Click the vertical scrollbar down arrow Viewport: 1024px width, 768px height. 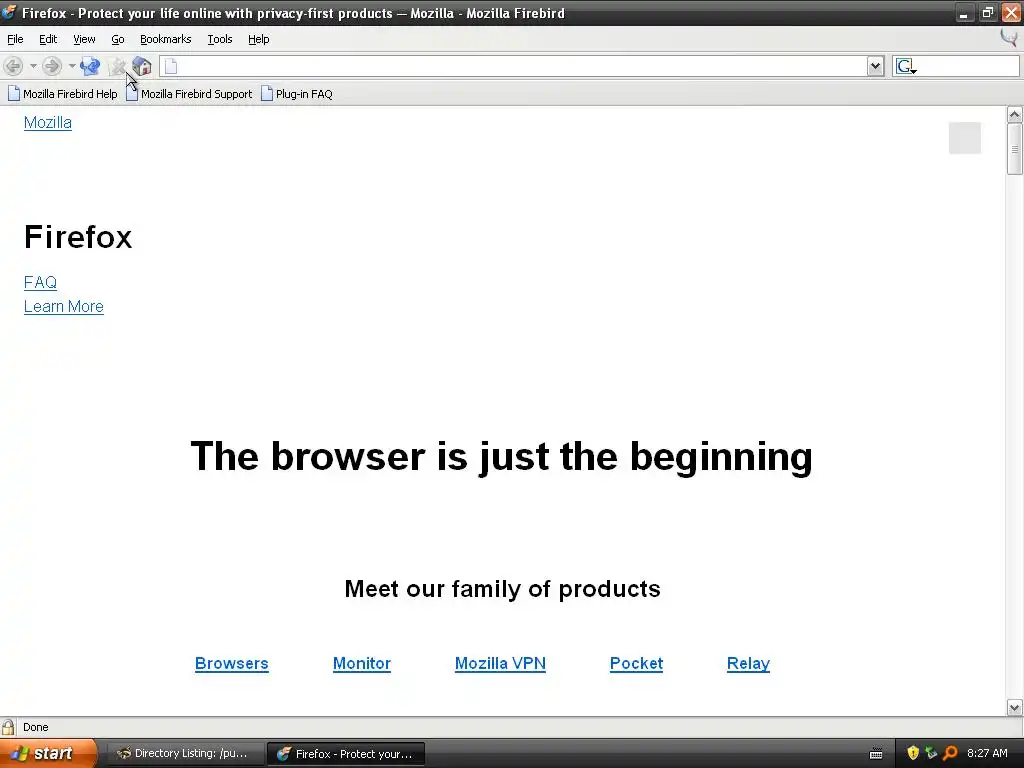1014,707
